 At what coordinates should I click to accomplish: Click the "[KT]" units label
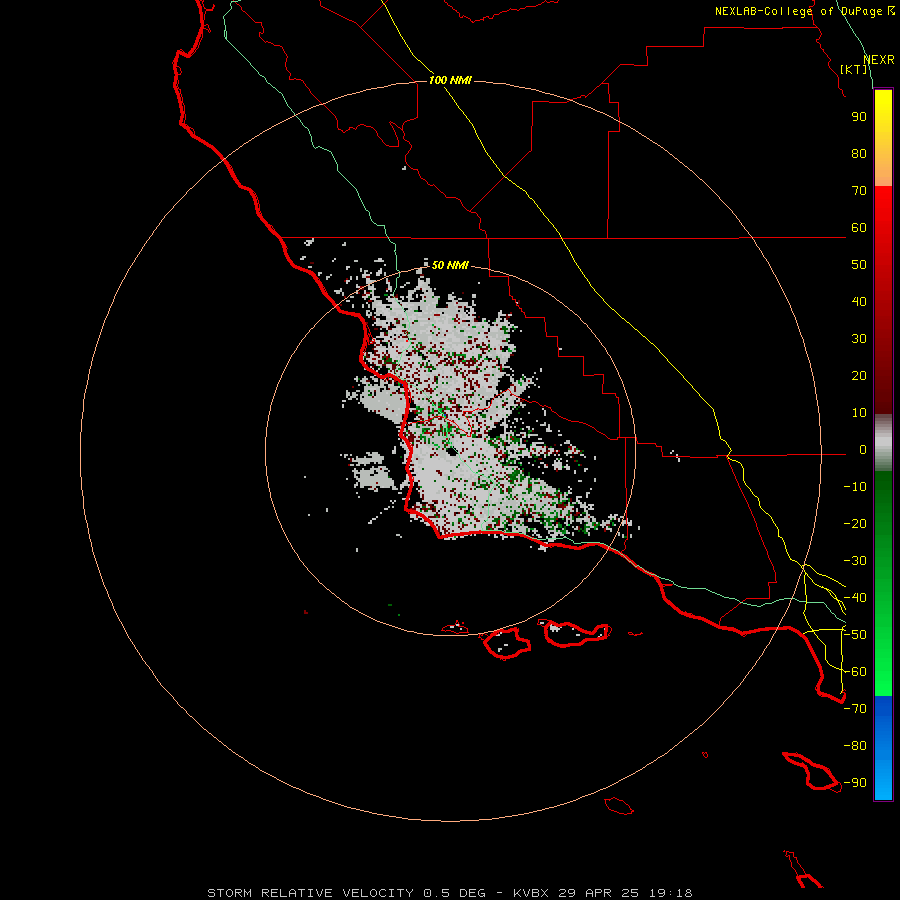click(854, 69)
